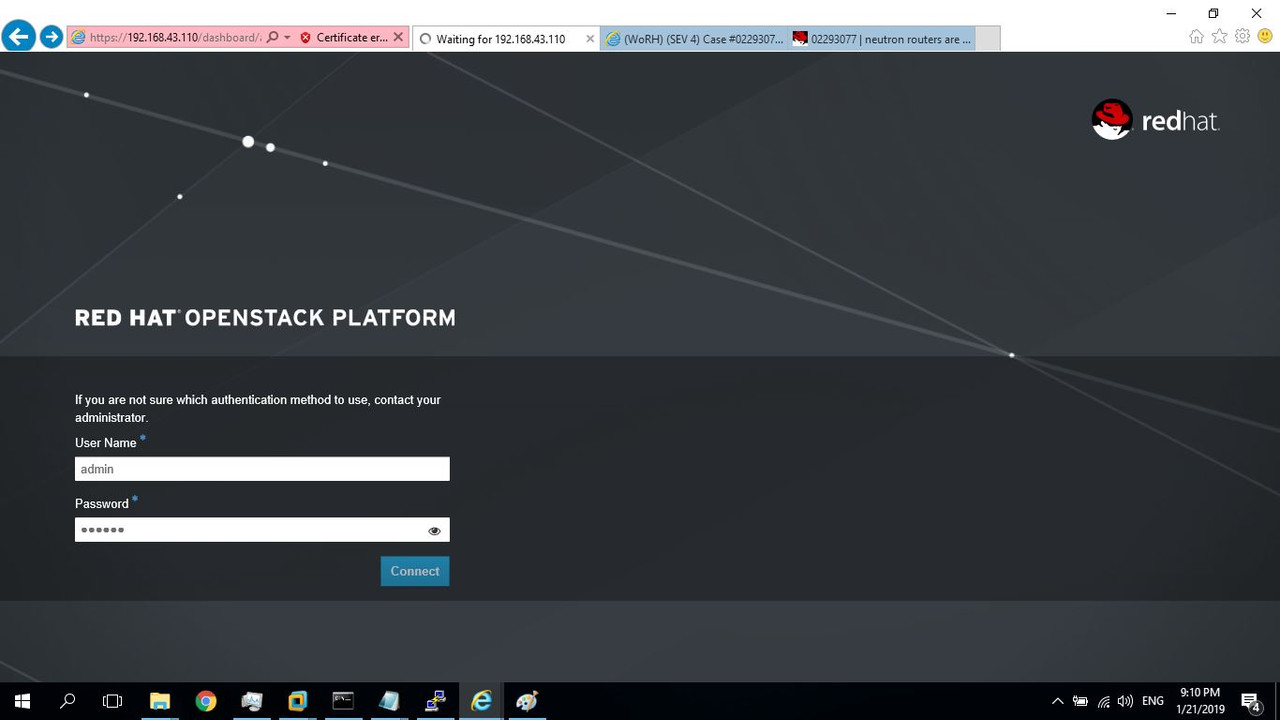Open the command prompt on the taskbar
This screenshot has height=720, width=1280.
[343, 701]
